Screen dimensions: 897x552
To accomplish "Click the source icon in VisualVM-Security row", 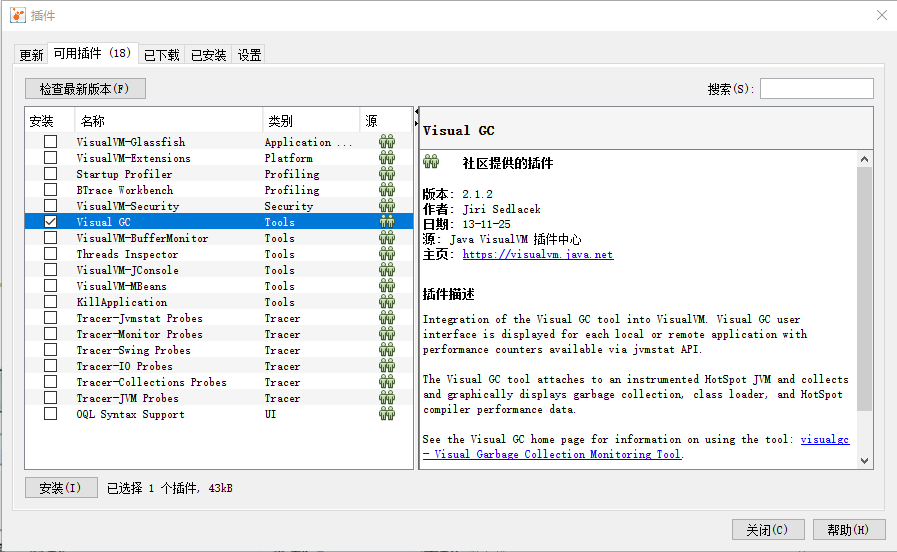I will coord(387,205).
